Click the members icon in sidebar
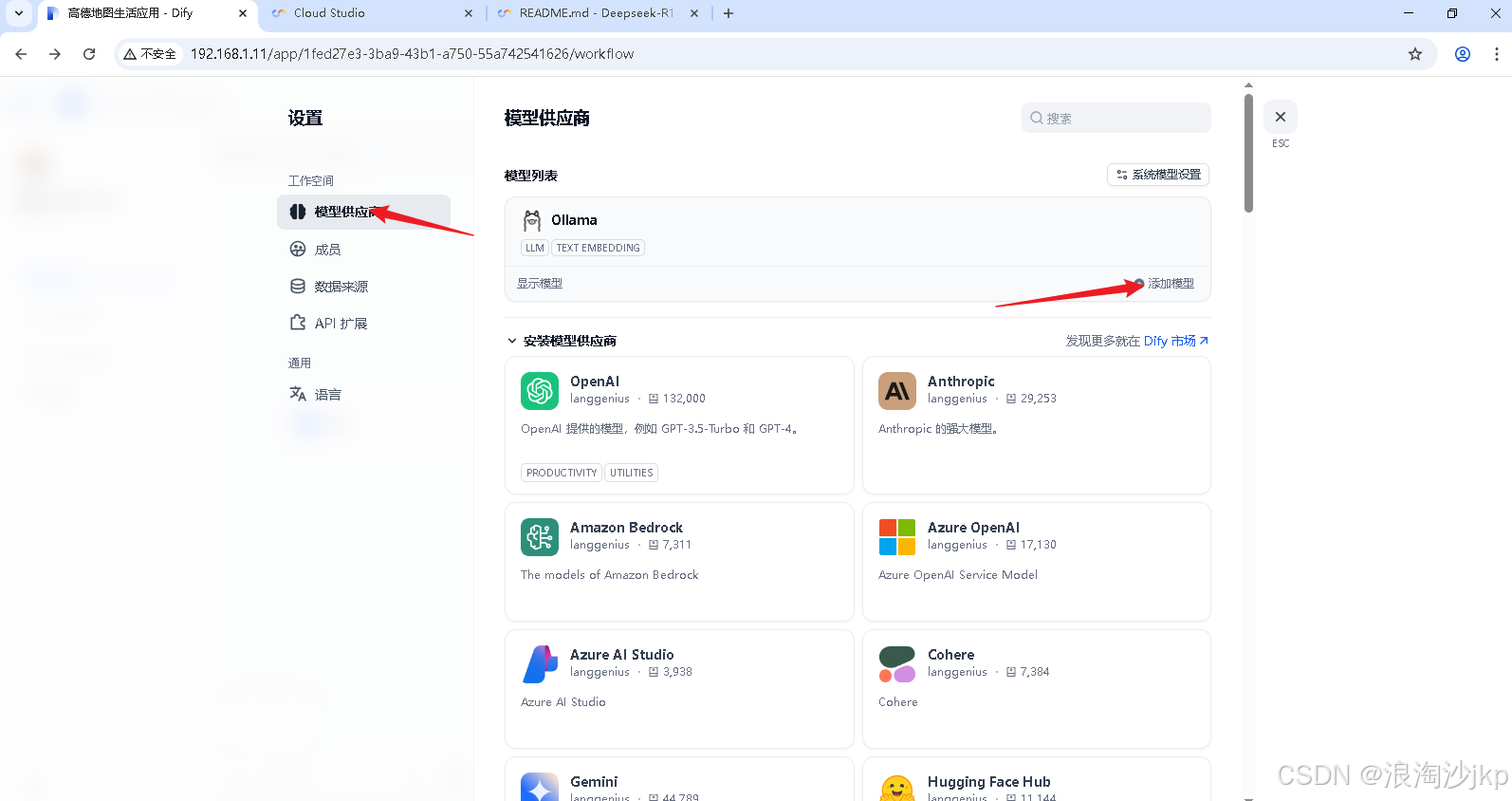 pyautogui.click(x=298, y=249)
